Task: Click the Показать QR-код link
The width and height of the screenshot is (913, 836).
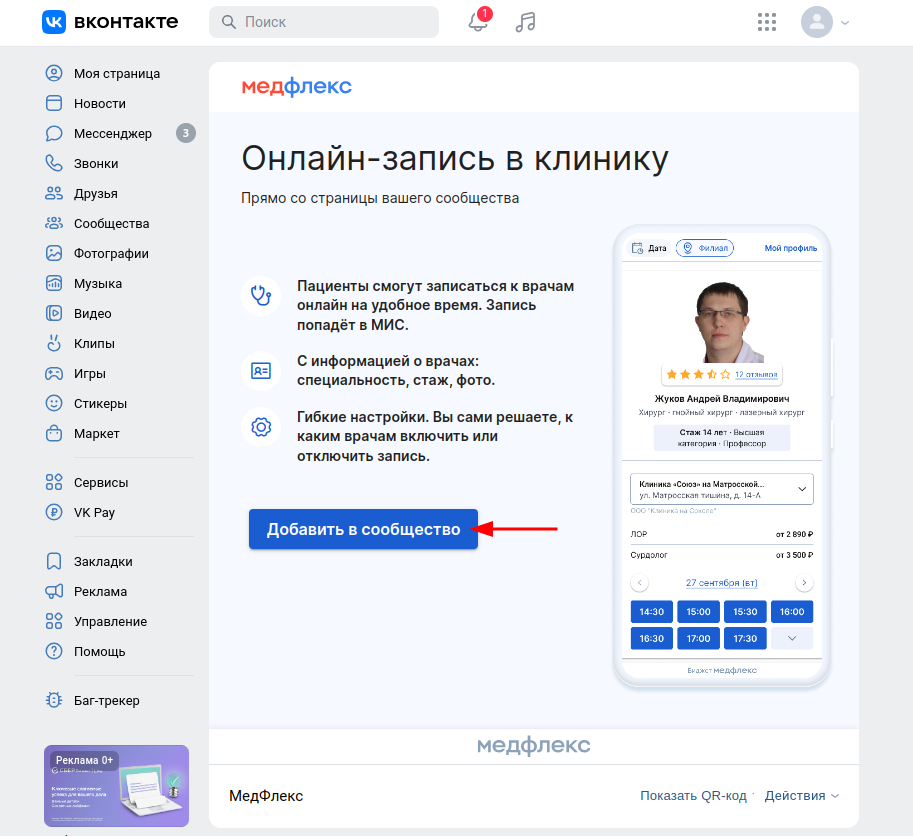Action: tap(693, 796)
